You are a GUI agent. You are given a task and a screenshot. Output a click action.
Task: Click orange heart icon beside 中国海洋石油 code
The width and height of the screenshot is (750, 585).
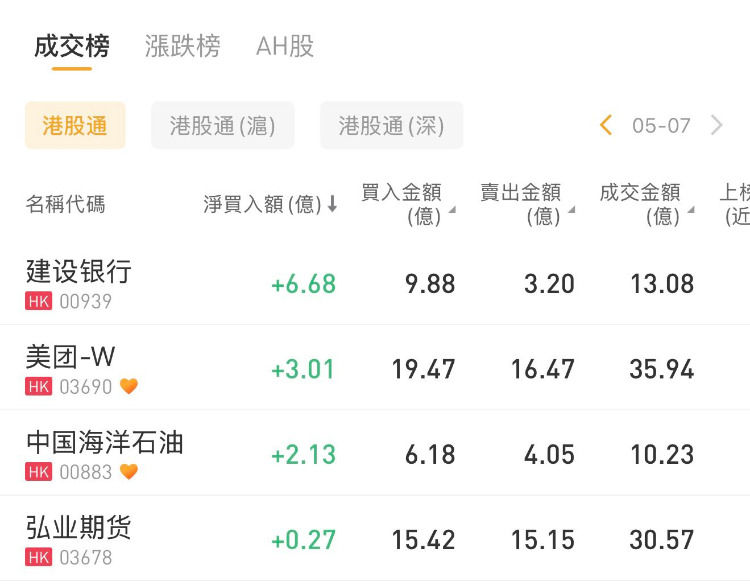[x=129, y=472]
